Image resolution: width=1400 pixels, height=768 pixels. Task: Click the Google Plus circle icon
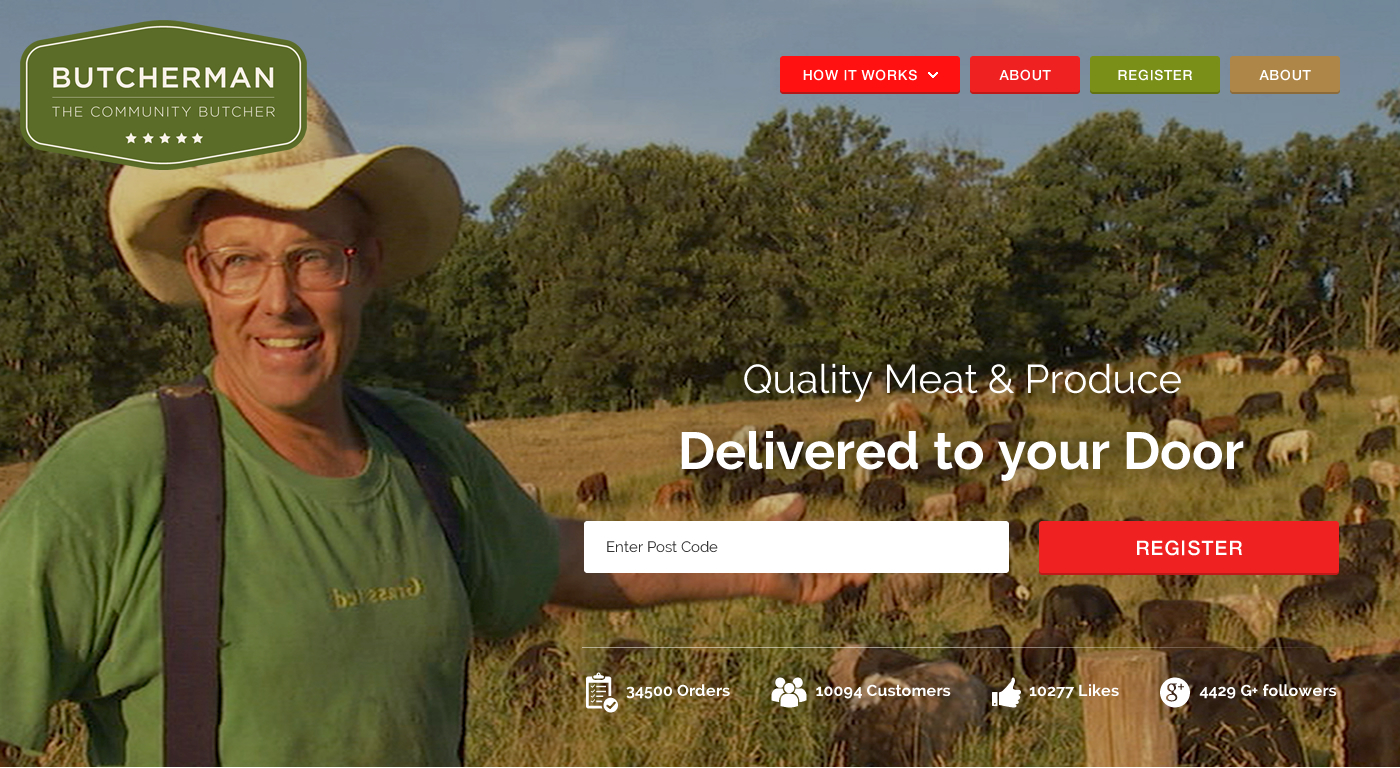coord(1175,692)
